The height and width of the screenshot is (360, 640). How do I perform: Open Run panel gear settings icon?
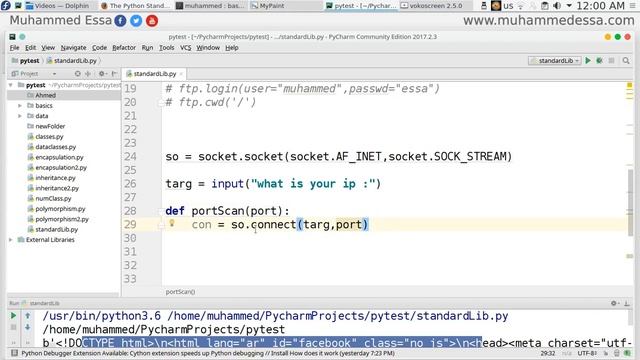tap(614, 303)
